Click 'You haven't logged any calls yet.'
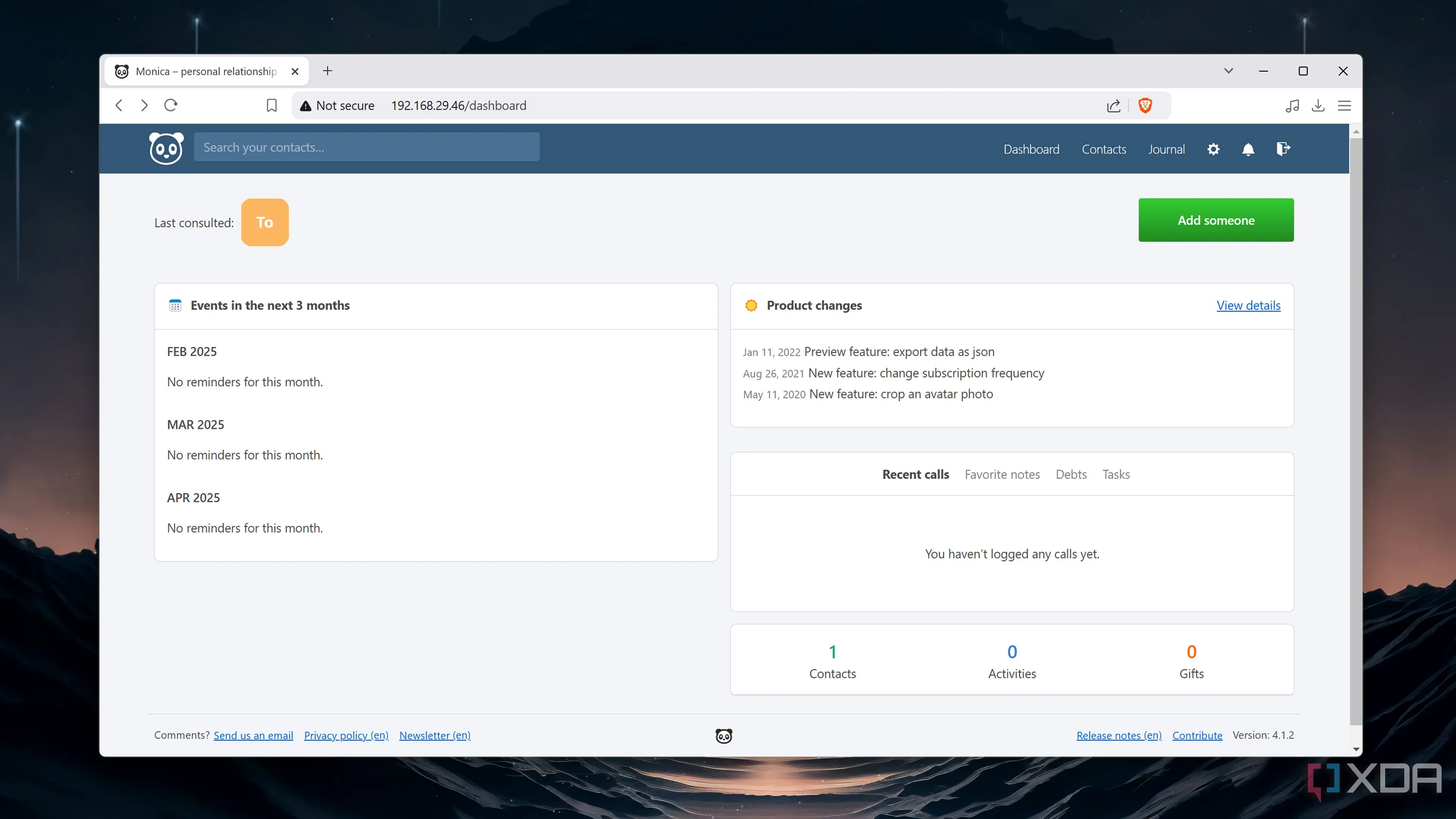 (1012, 554)
